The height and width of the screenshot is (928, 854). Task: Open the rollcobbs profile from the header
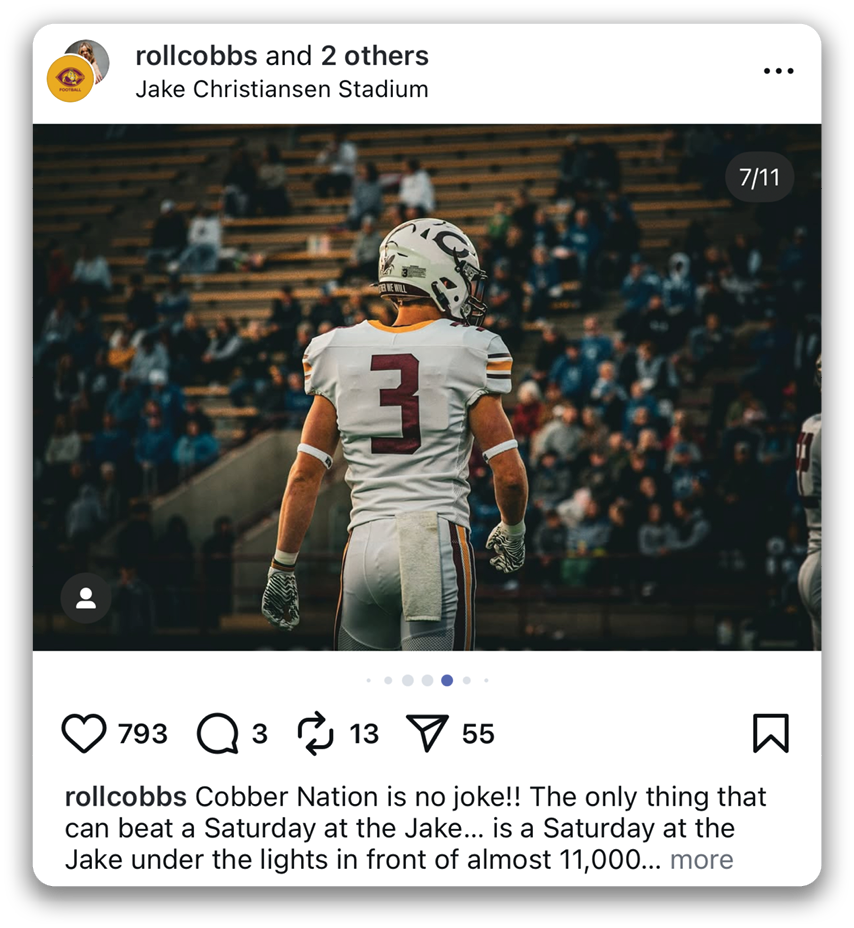click(196, 56)
